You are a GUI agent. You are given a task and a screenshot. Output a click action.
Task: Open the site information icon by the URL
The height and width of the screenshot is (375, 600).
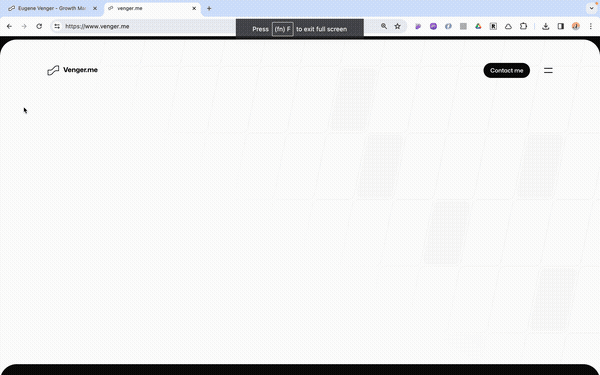[x=57, y=26]
